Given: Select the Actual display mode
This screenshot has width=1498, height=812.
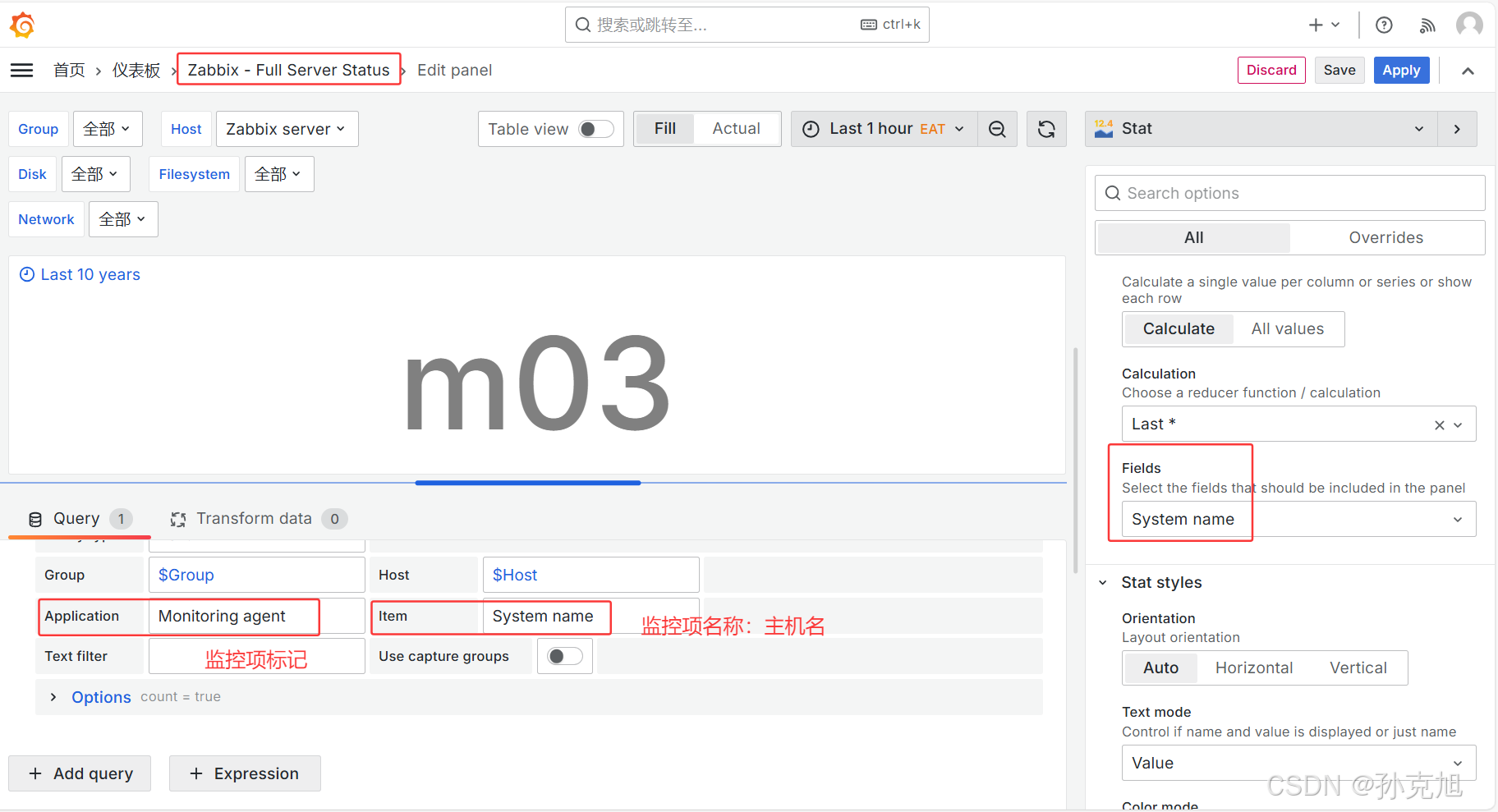Looking at the screenshot, I should click(736, 129).
